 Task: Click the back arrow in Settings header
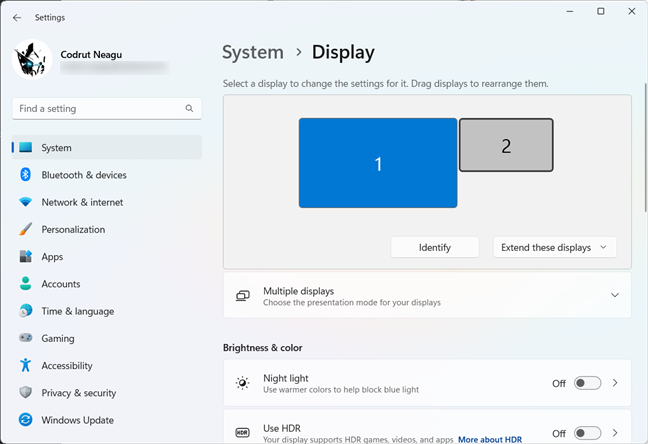[x=17, y=17]
